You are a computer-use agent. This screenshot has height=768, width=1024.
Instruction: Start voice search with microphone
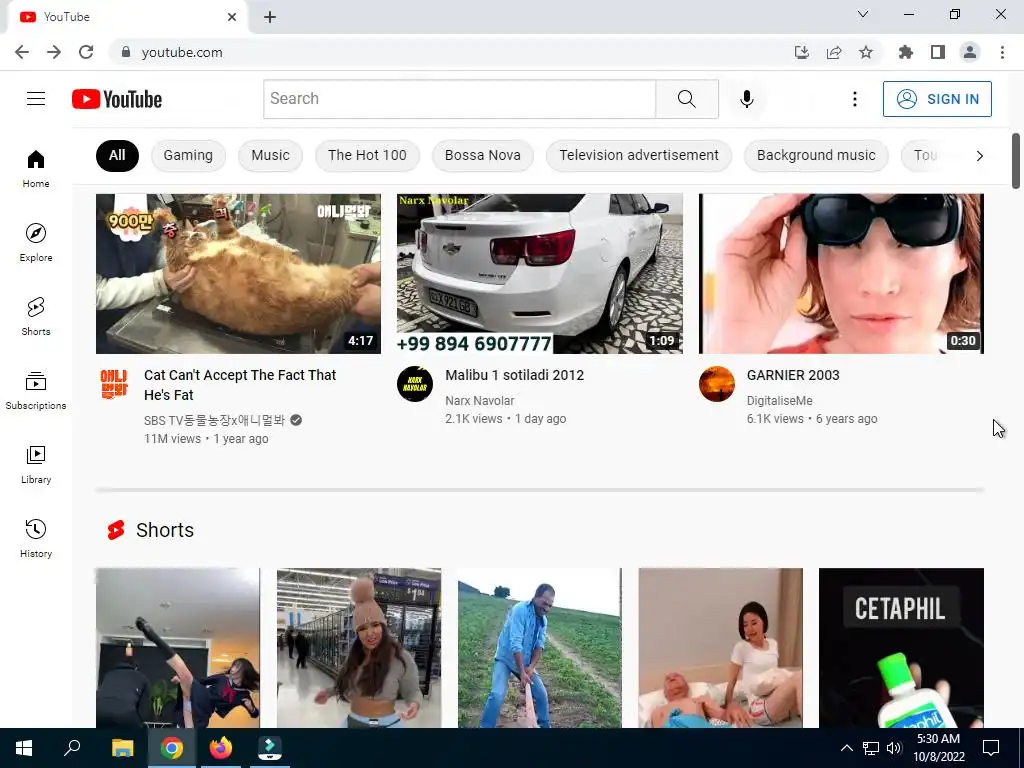coord(746,99)
